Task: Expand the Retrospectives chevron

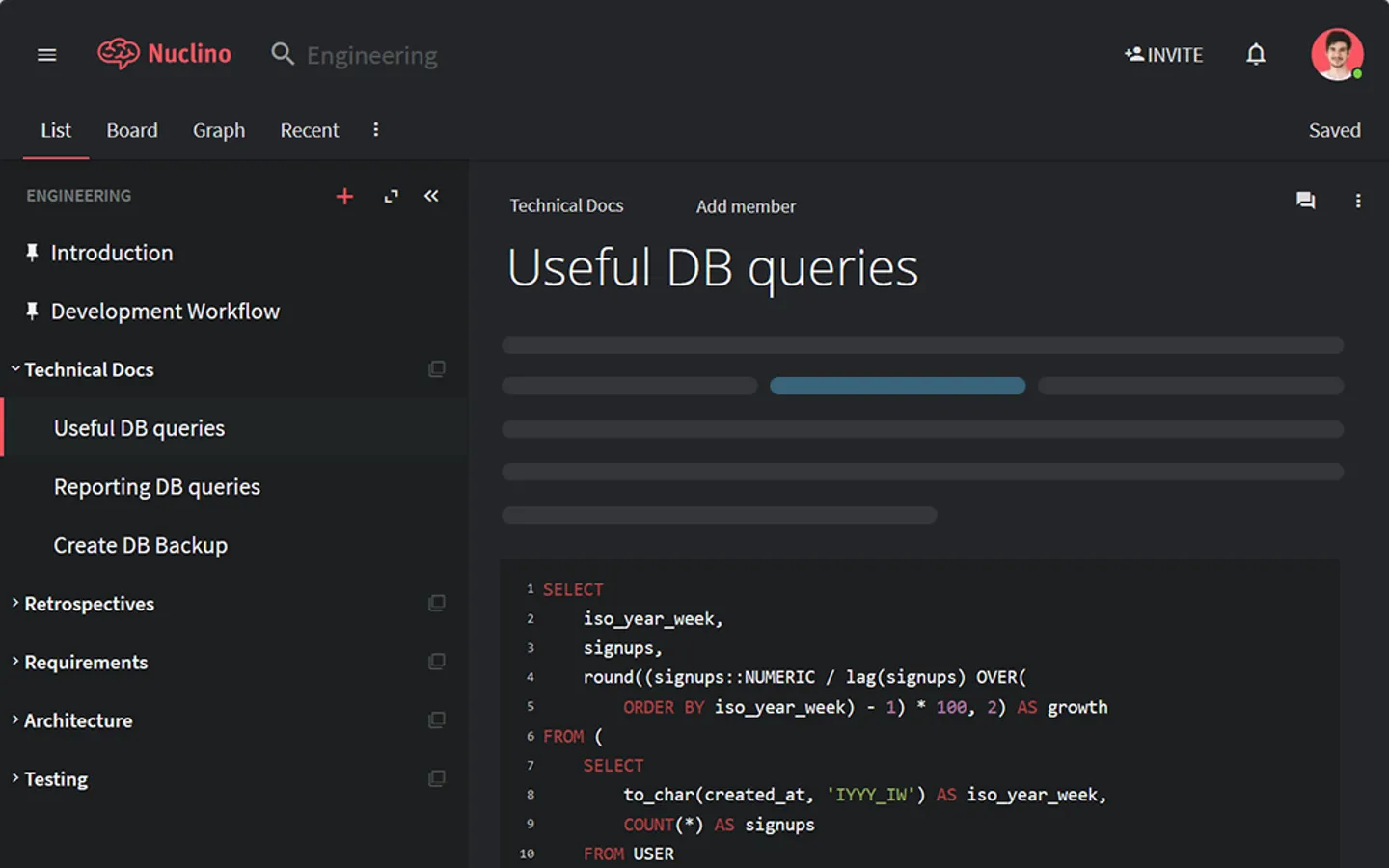Action: pos(14,603)
